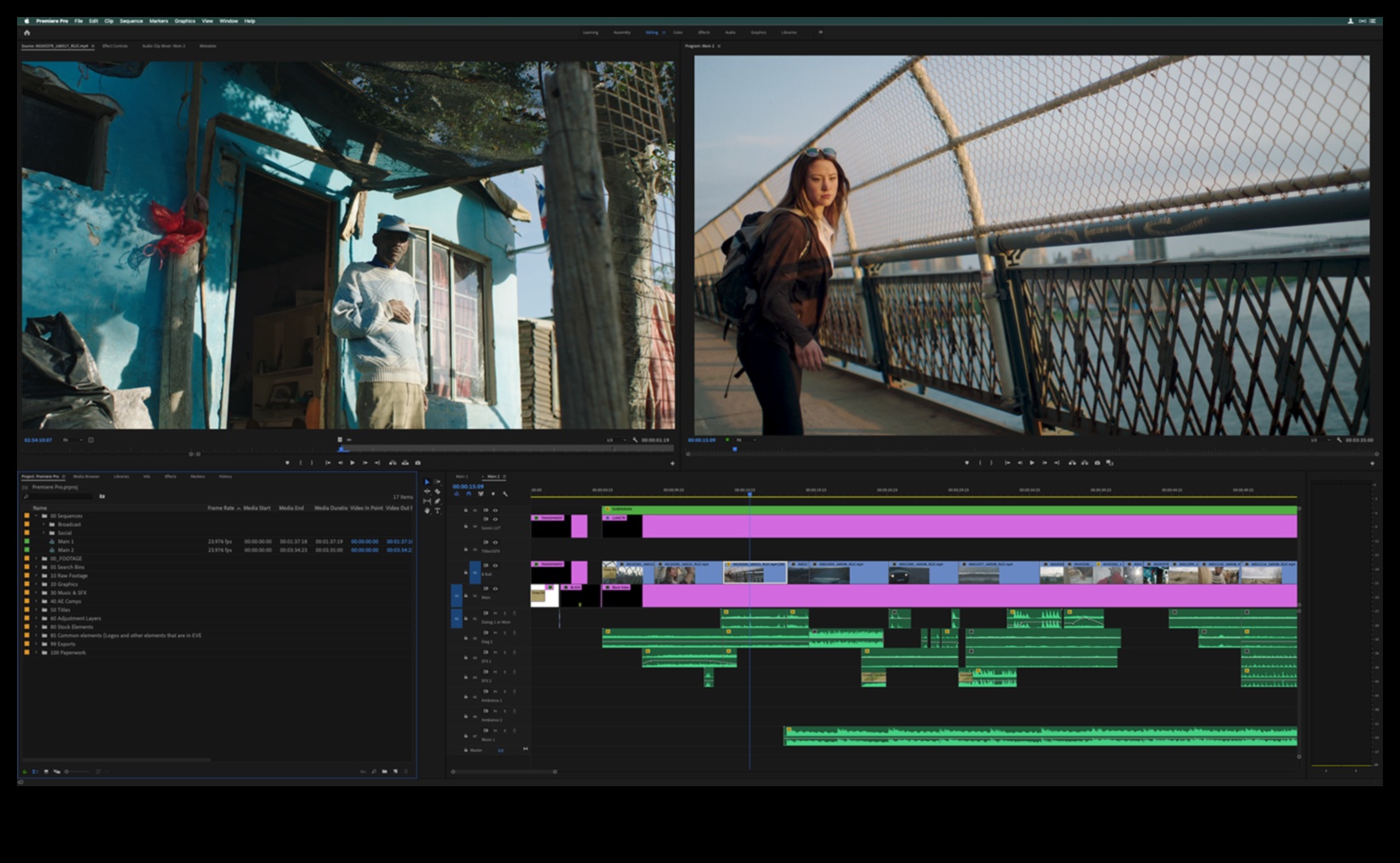Select the Hand tool
The height and width of the screenshot is (863, 1400).
click(x=427, y=510)
